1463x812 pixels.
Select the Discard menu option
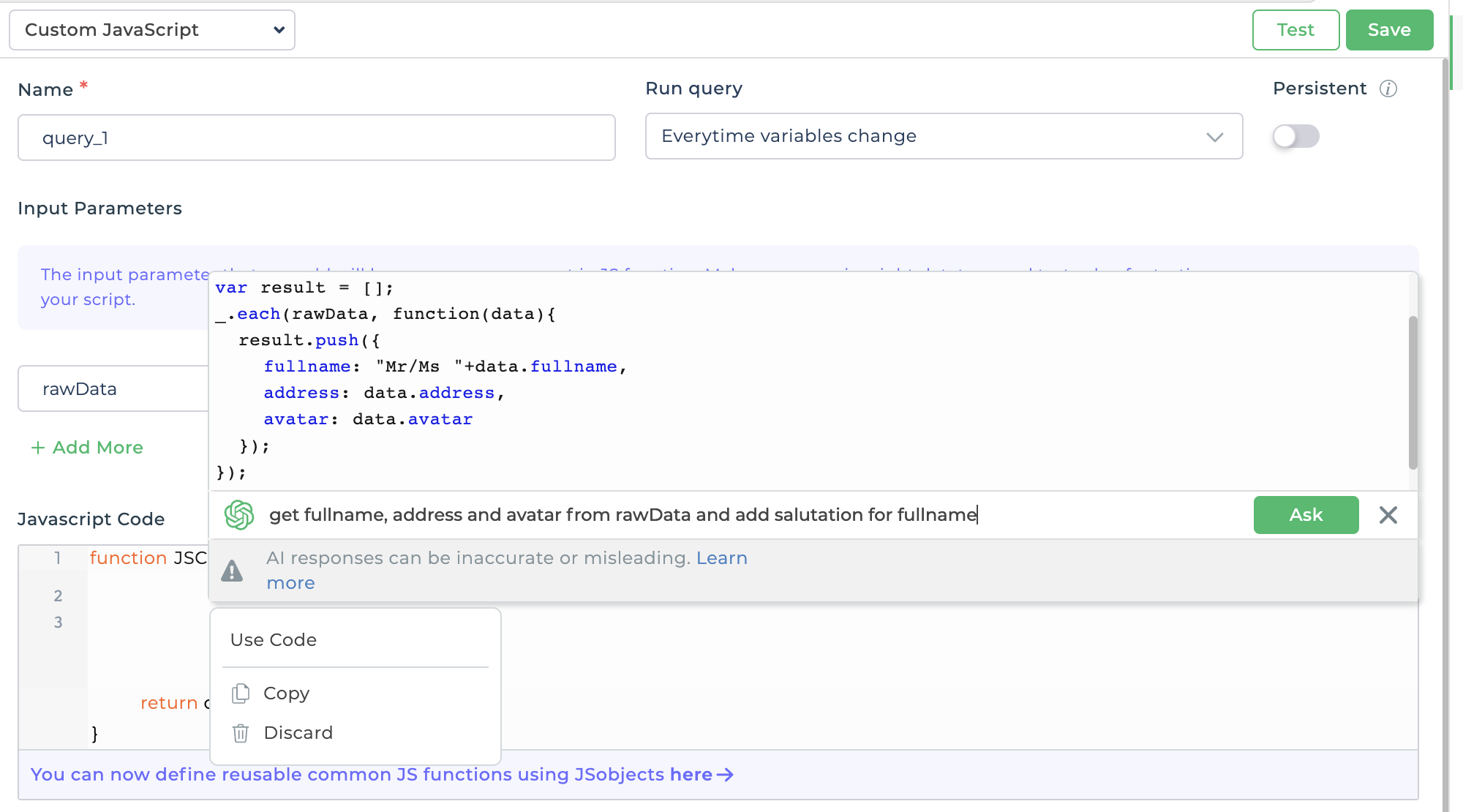[297, 733]
